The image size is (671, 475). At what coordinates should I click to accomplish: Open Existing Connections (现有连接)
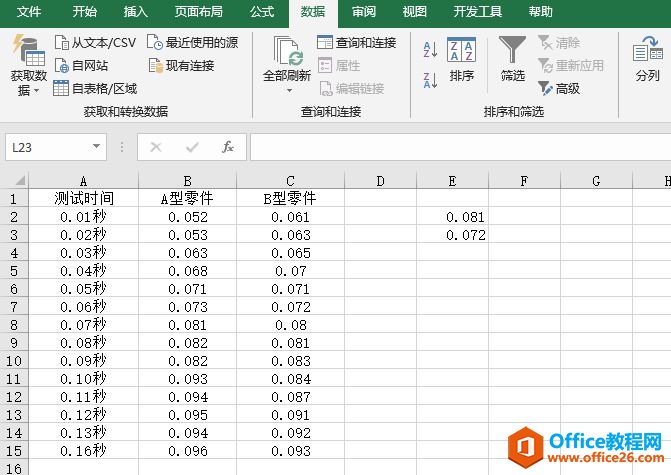point(181,65)
